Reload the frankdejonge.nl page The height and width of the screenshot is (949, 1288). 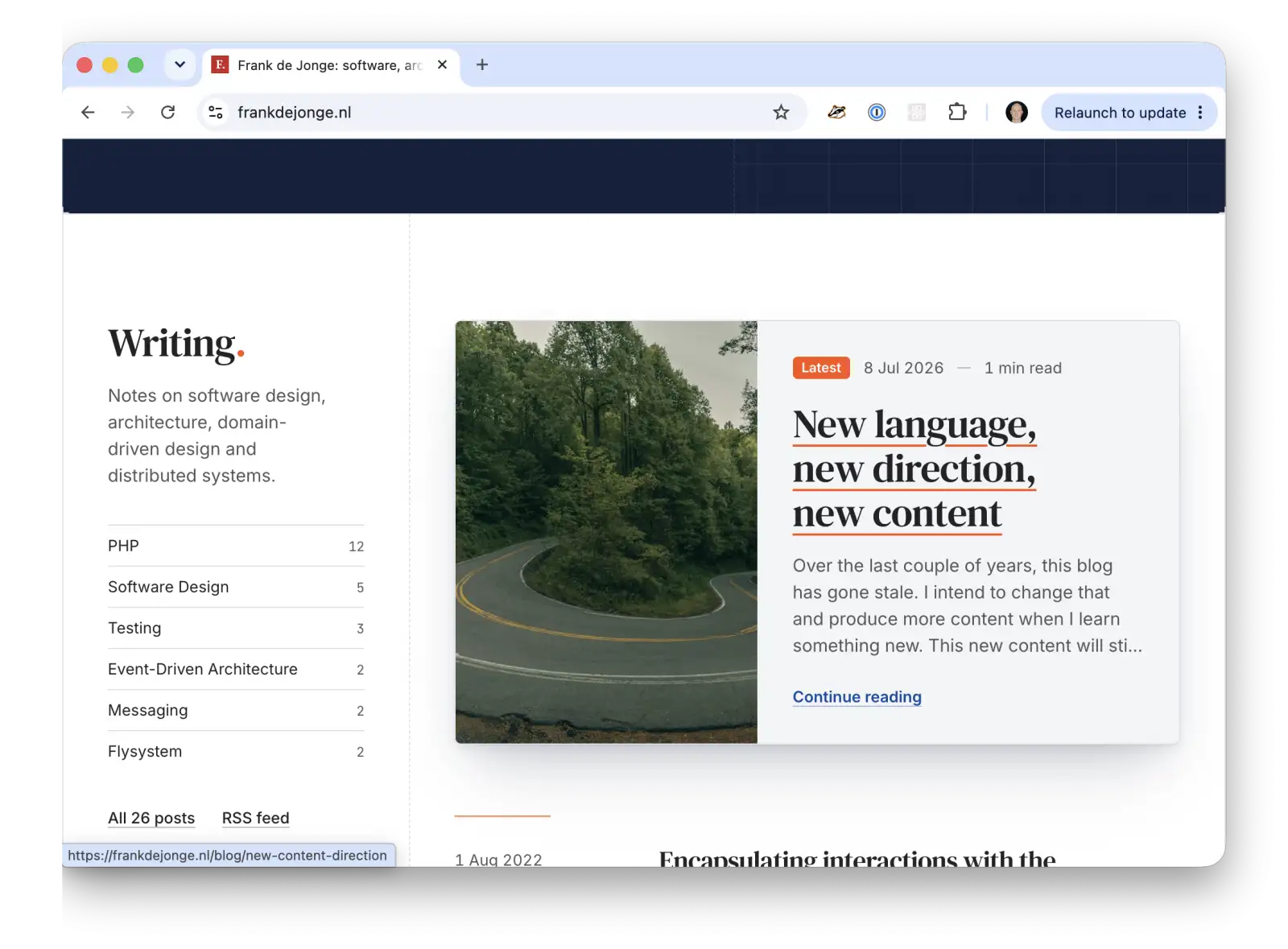coord(167,113)
